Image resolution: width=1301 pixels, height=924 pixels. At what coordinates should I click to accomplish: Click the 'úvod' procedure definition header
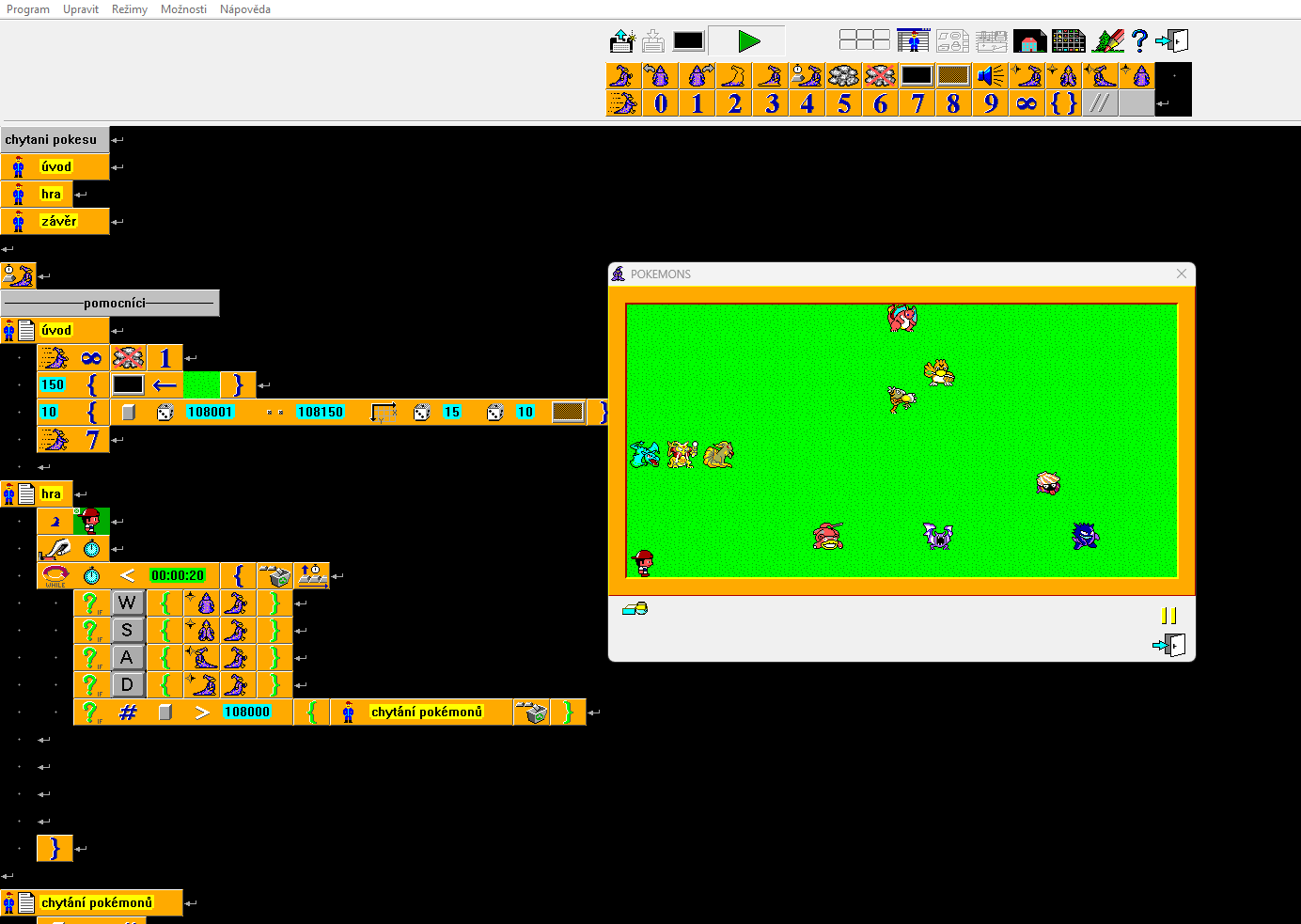click(x=55, y=331)
